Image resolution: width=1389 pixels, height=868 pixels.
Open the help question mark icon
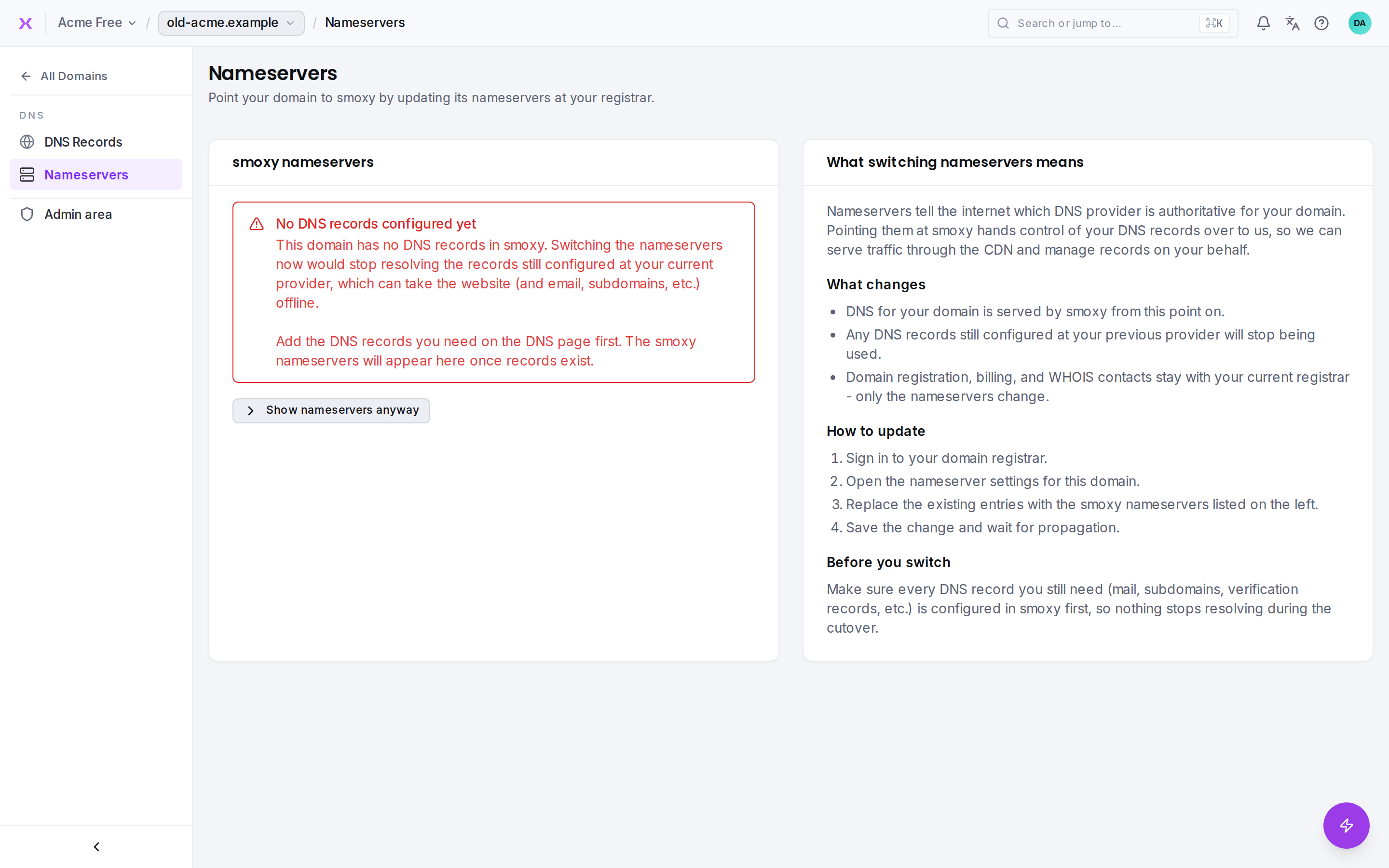1321,23
